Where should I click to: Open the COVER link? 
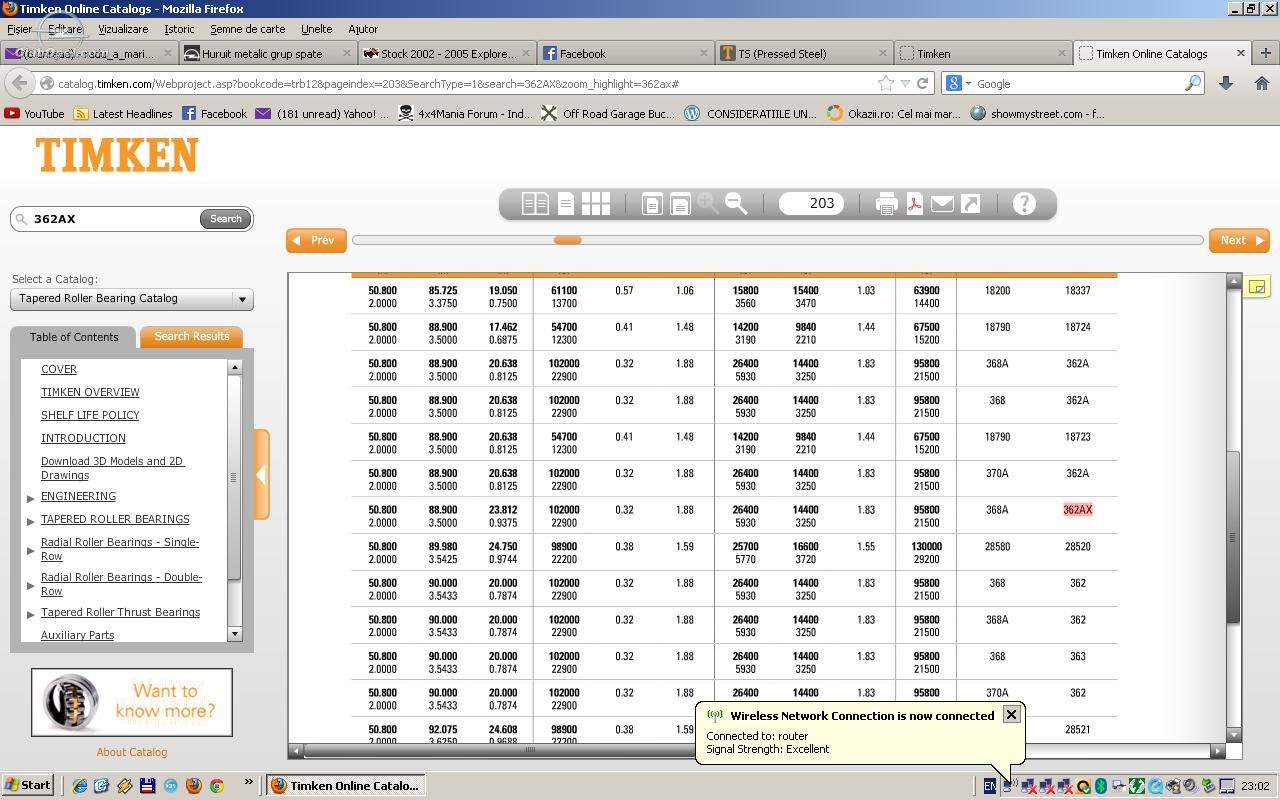59,369
